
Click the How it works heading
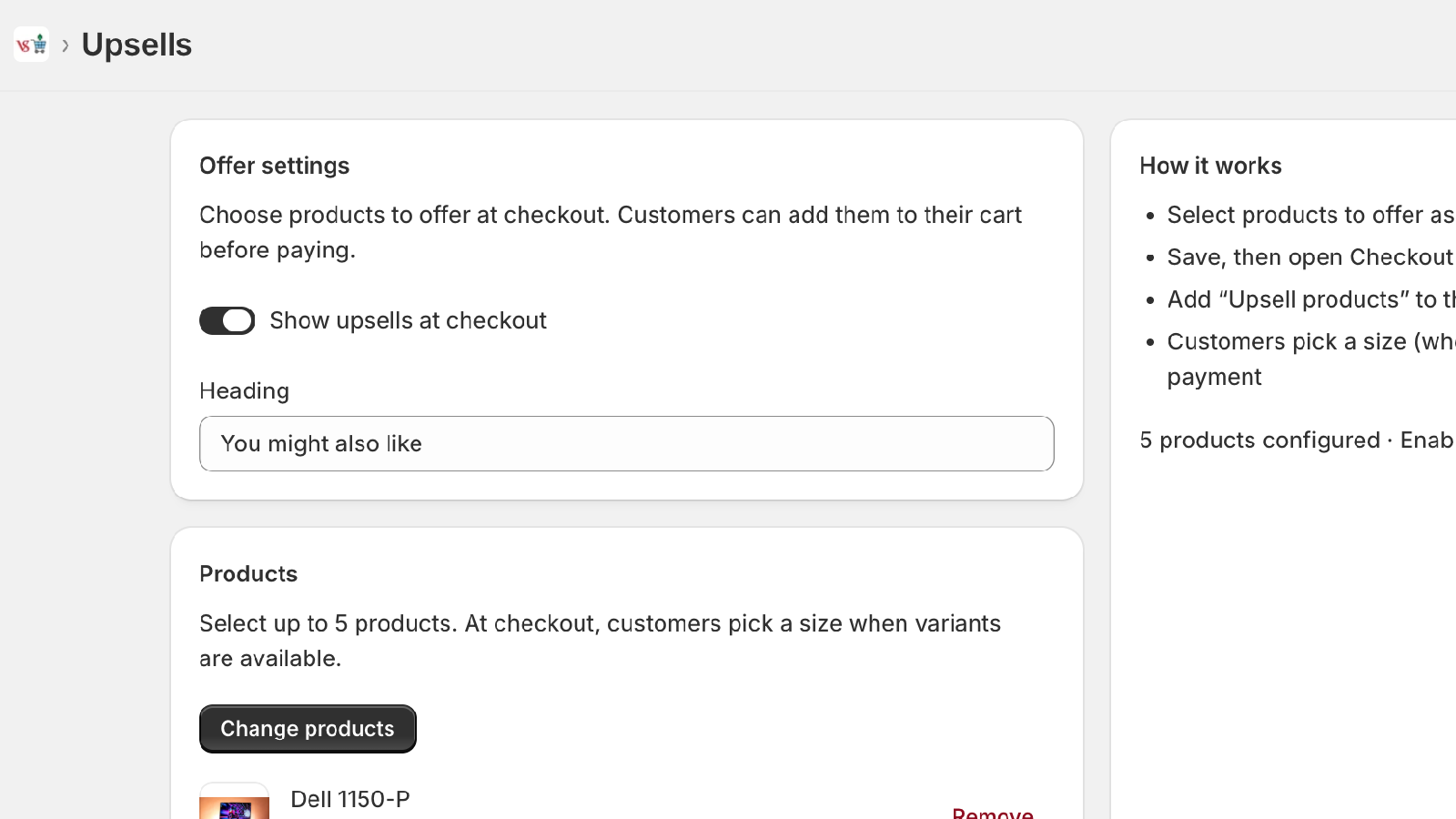[x=1210, y=166]
